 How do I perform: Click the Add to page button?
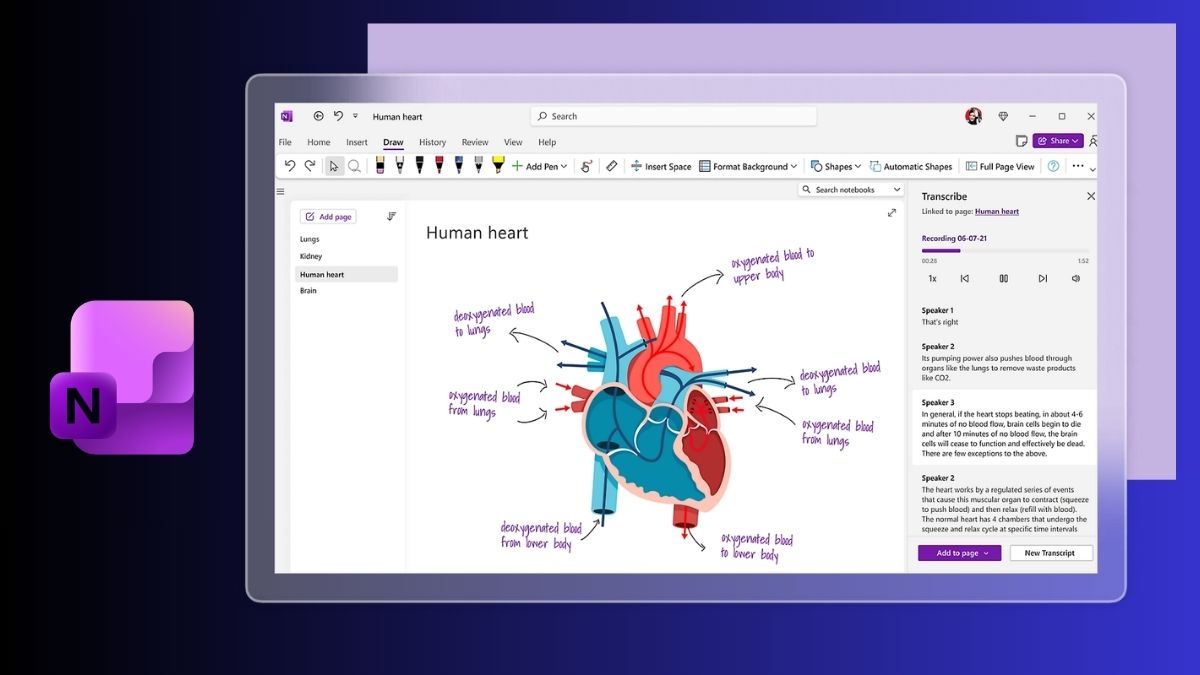(x=957, y=552)
